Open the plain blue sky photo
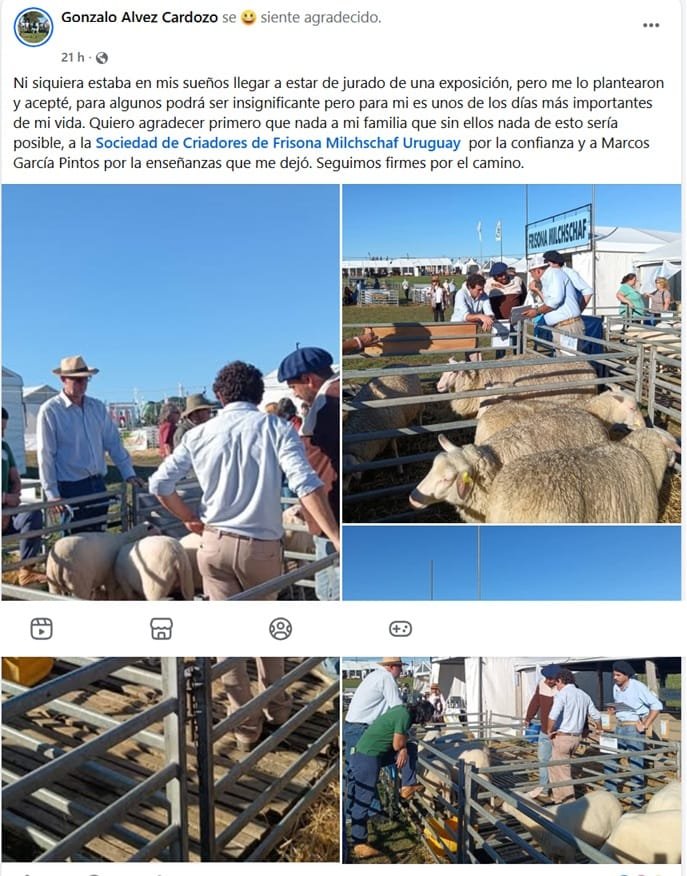Image resolution: width=687 pixels, height=876 pixels. click(512, 563)
